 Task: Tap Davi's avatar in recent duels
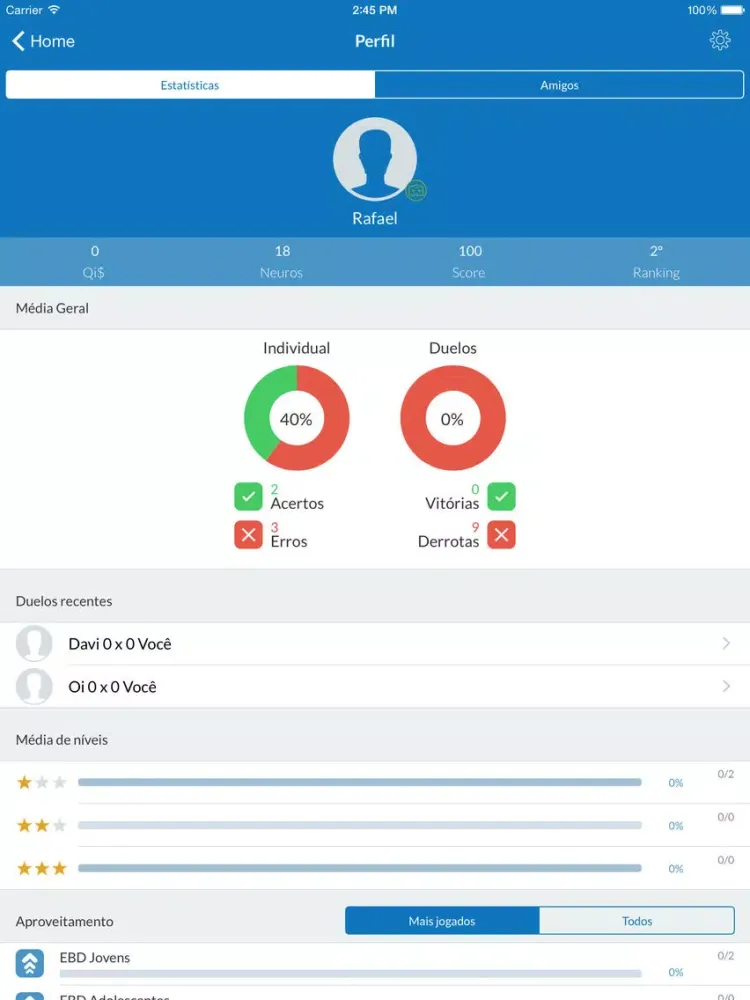tap(34, 643)
